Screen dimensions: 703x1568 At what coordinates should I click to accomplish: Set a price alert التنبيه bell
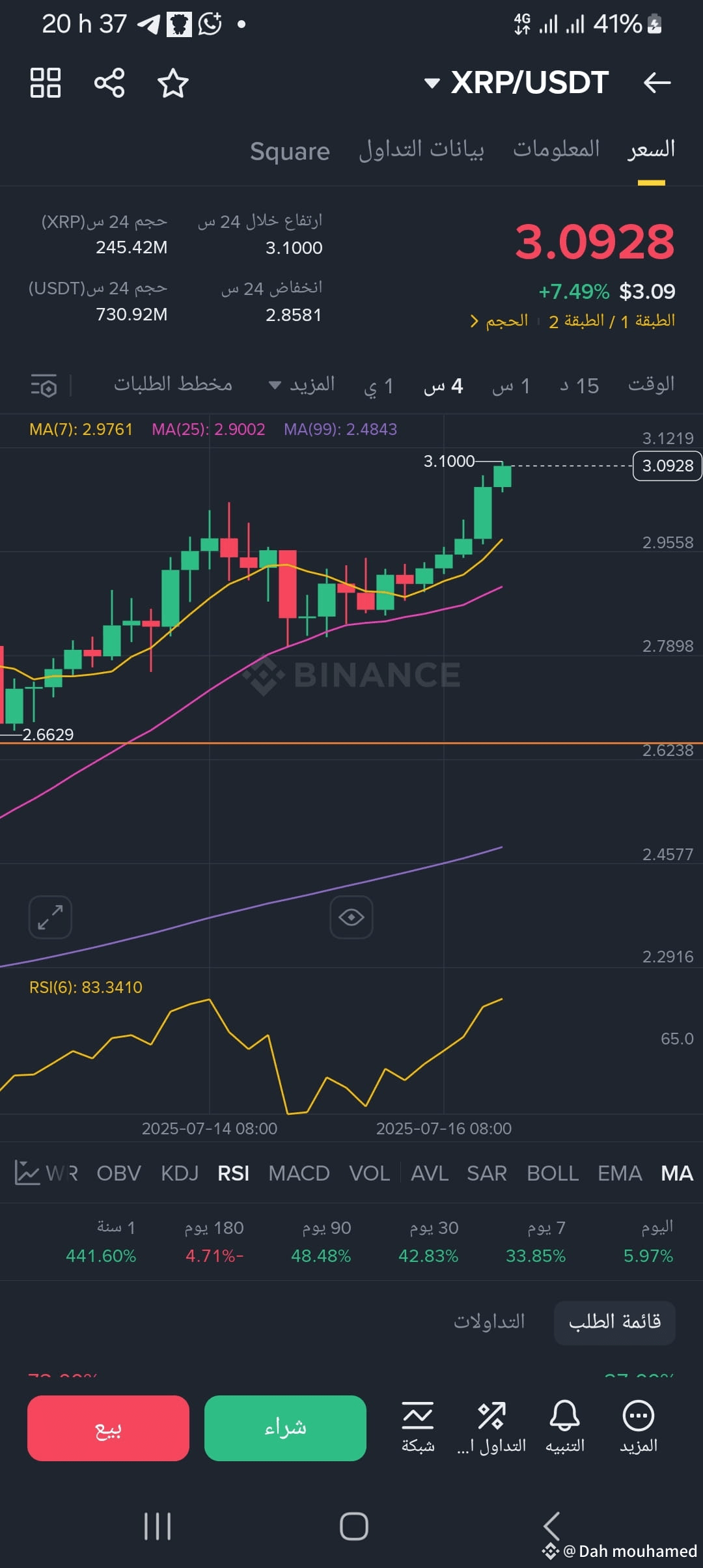(x=565, y=1428)
